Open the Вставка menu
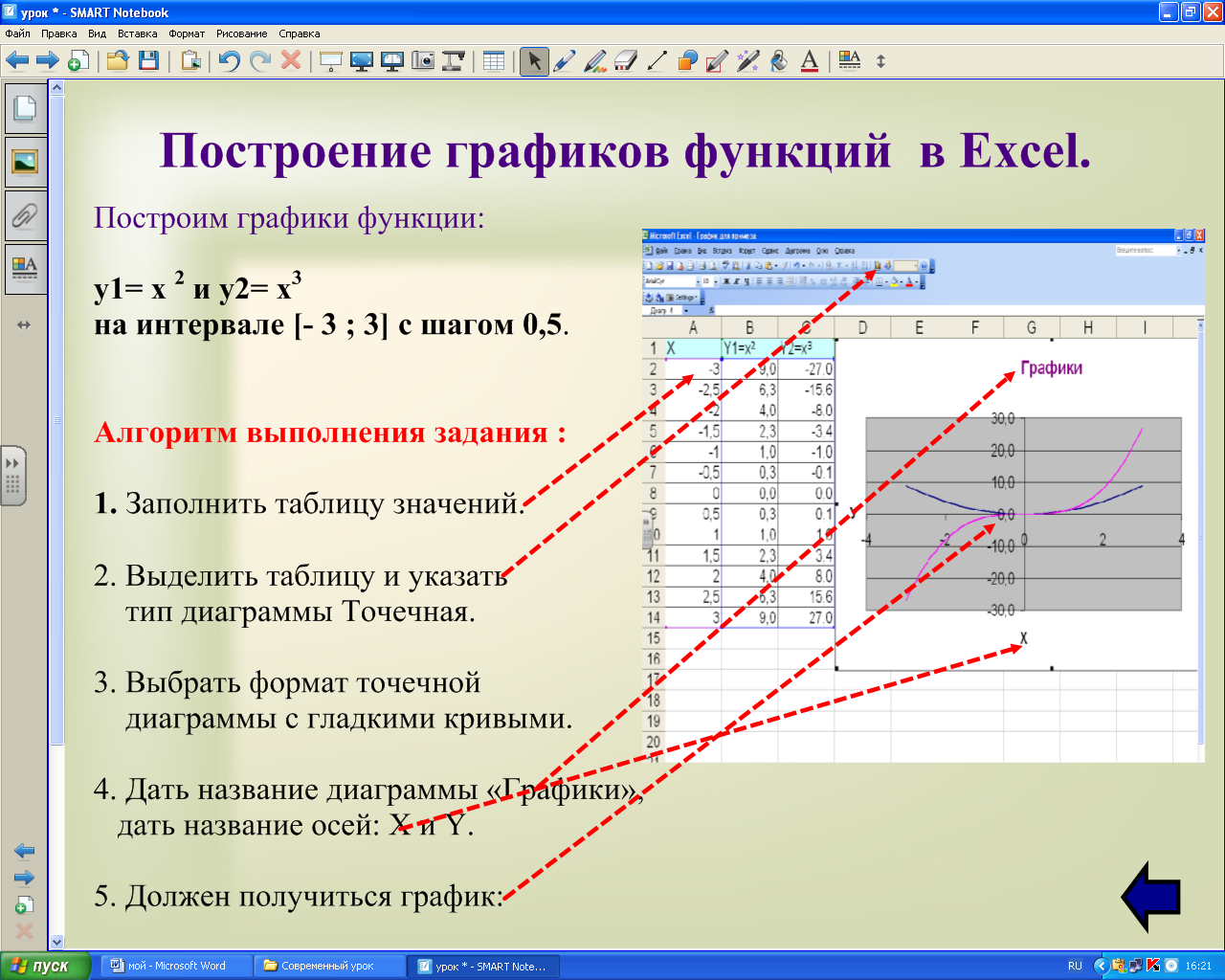The width and height of the screenshot is (1225, 980). pyautogui.click(x=138, y=33)
